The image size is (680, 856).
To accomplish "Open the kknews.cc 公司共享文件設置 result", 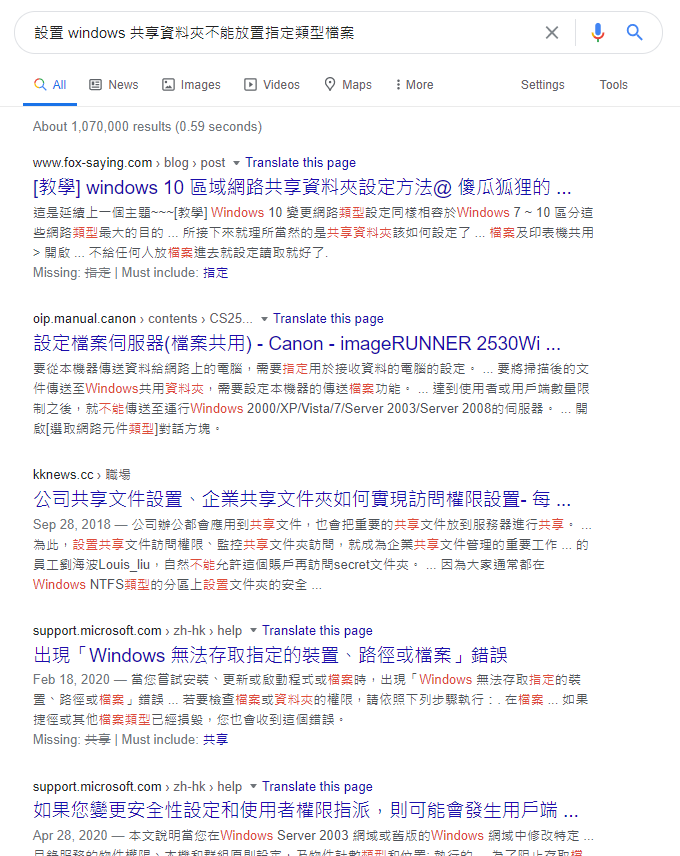I will (x=302, y=499).
